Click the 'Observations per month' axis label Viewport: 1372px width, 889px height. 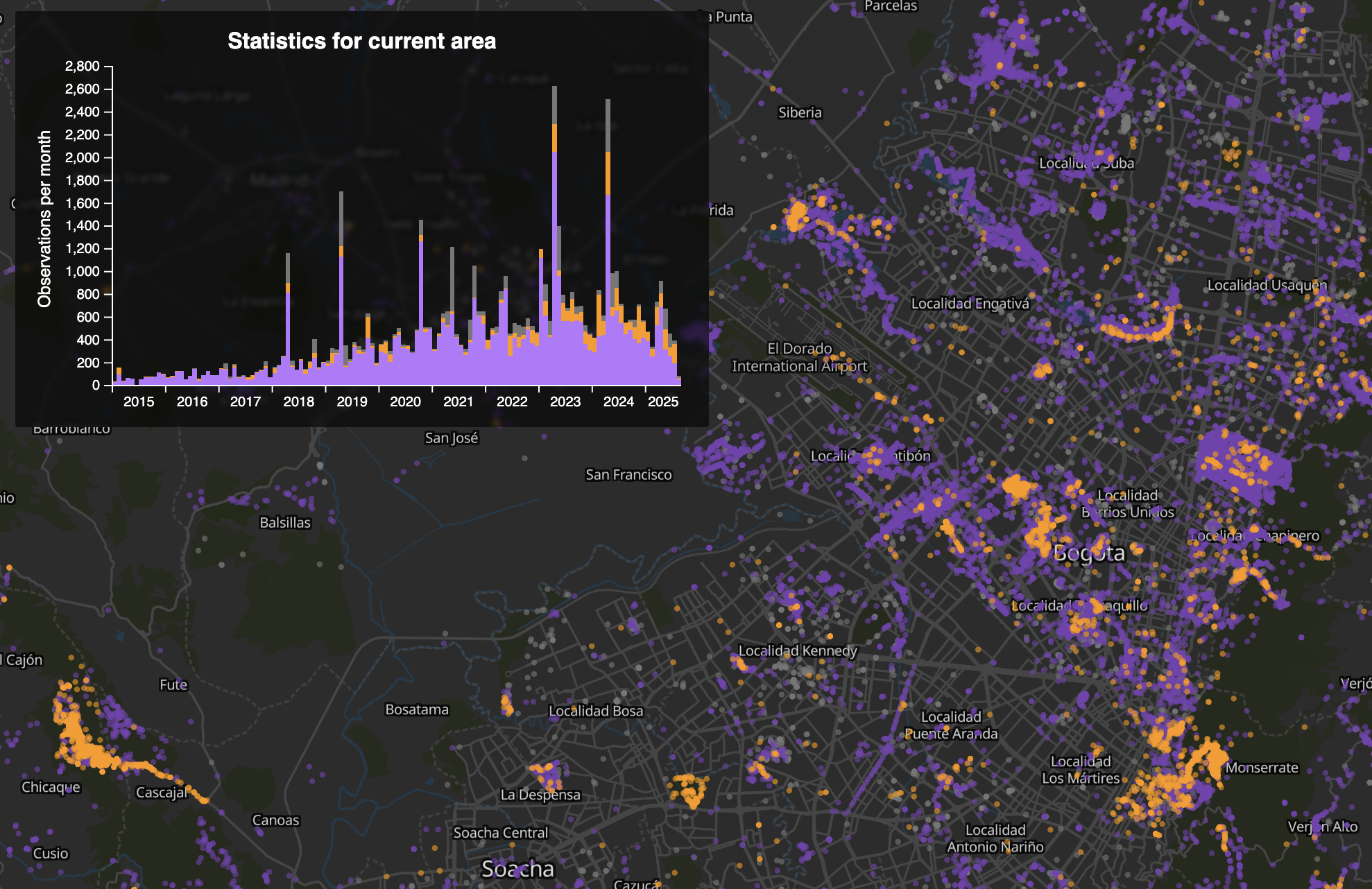pyautogui.click(x=44, y=219)
